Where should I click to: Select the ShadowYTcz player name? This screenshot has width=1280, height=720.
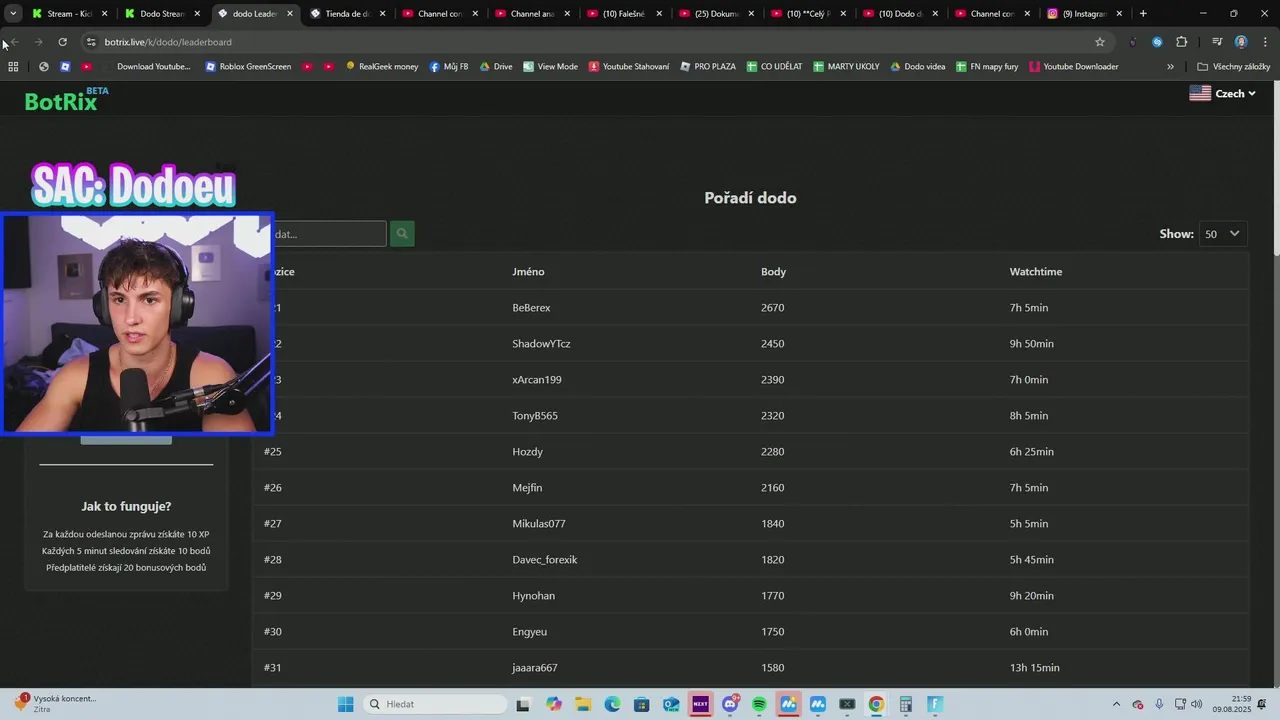[541, 344]
